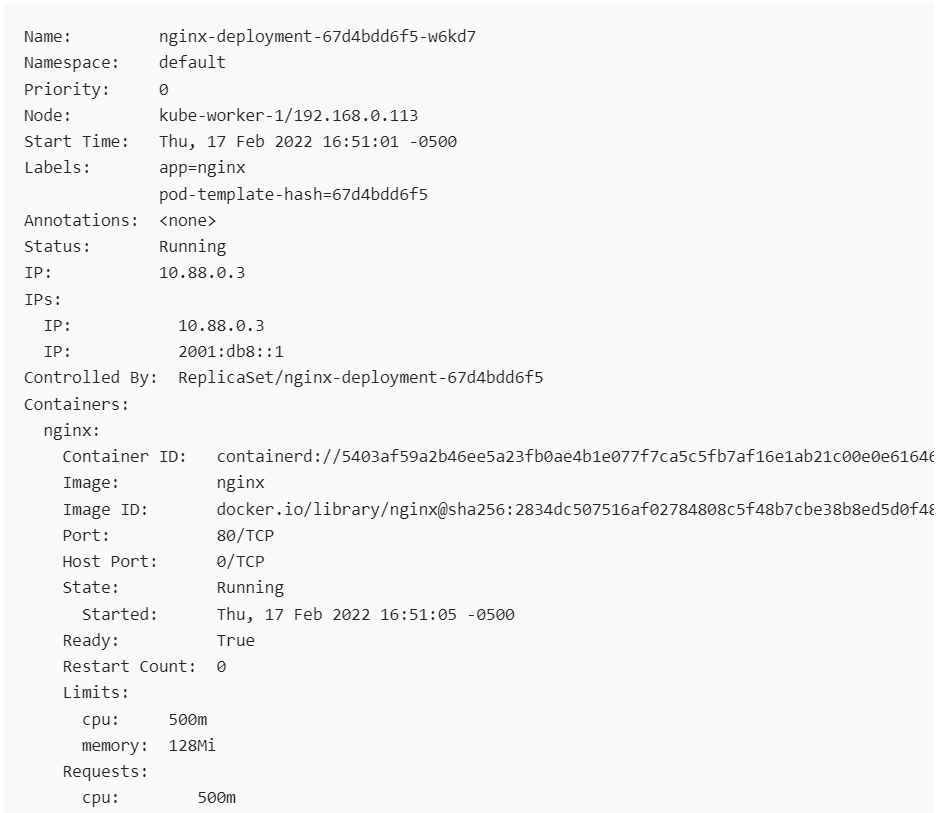Click the 'default' namespace value
The width and height of the screenshot is (938, 813).
tap(192, 62)
